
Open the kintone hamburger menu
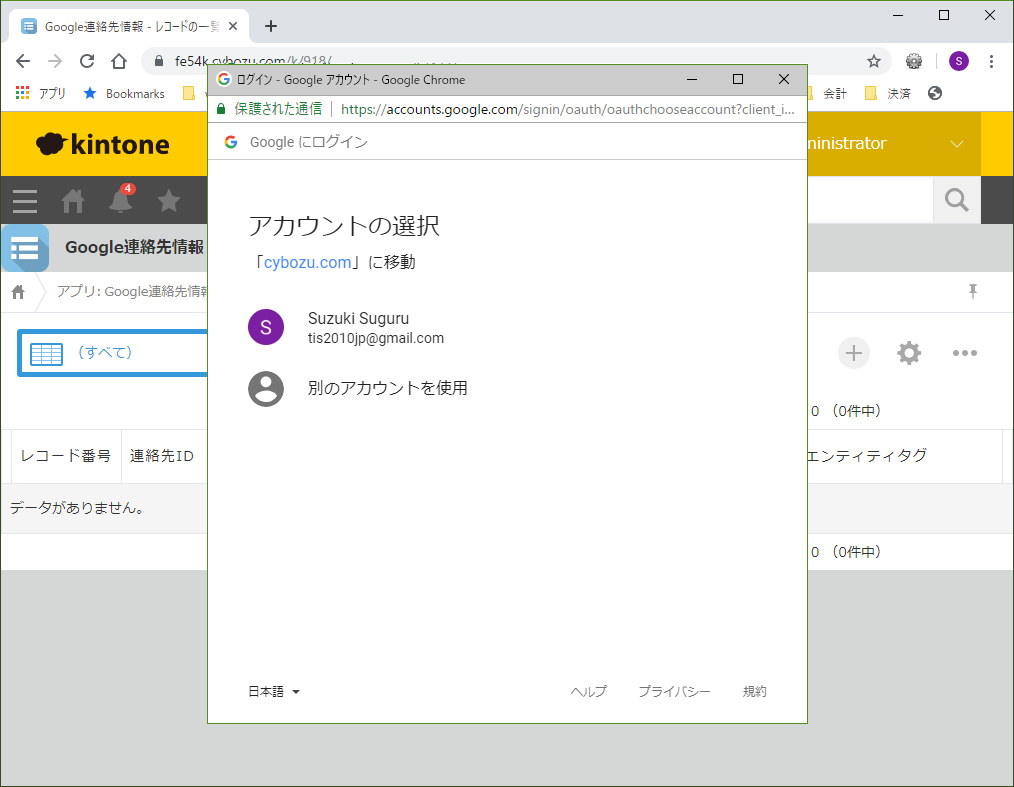point(25,201)
